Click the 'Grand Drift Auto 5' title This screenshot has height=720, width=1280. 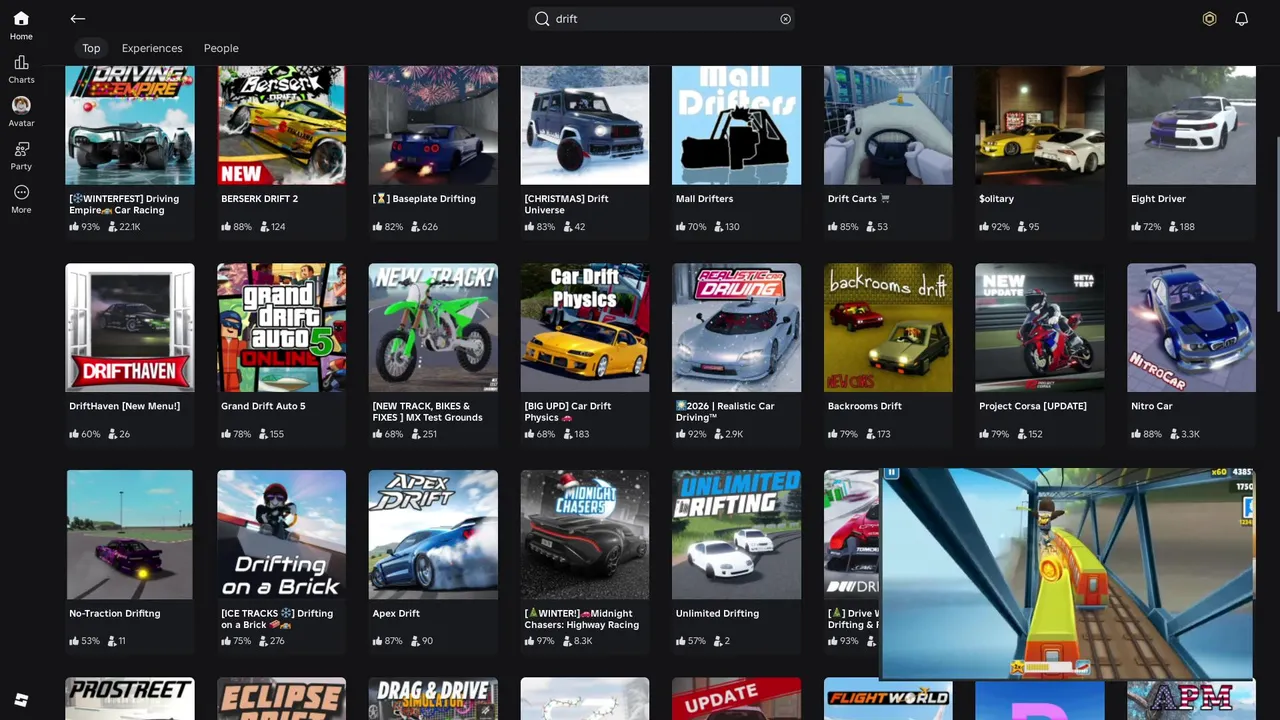(x=263, y=406)
